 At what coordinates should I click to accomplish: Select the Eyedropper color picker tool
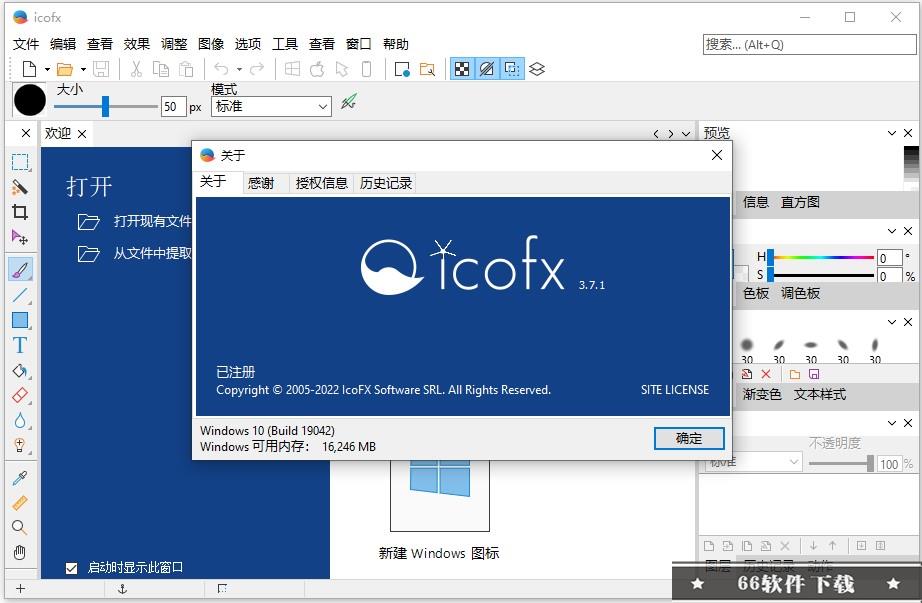pyautogui.click(x=20, y=478)
